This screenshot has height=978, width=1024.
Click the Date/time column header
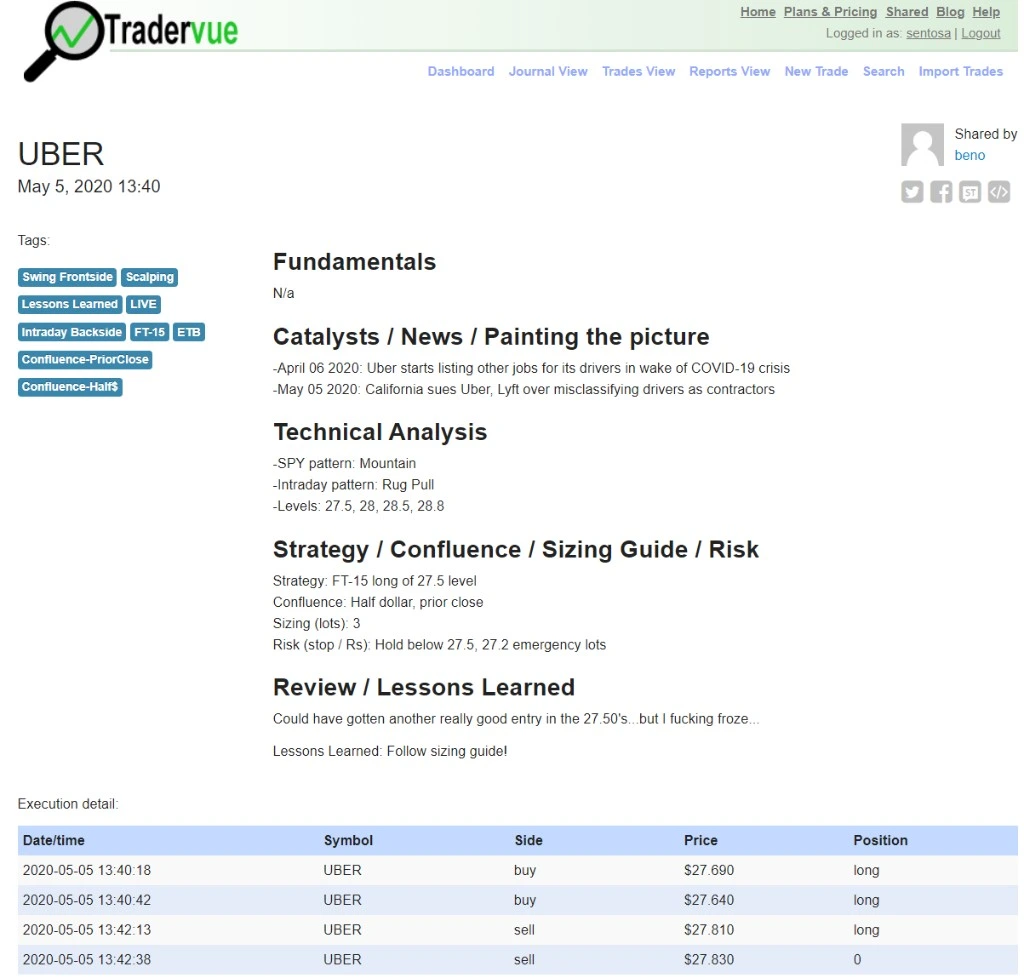click(54, 841)
